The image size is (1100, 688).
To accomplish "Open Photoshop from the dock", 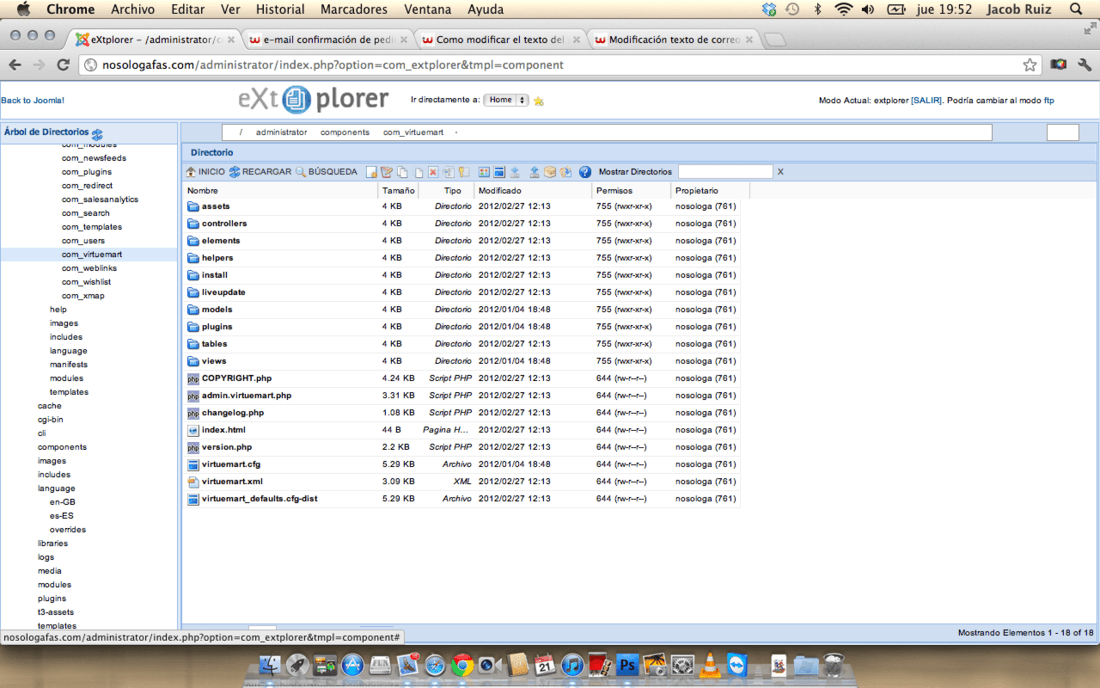I will (x=626, y=664).
